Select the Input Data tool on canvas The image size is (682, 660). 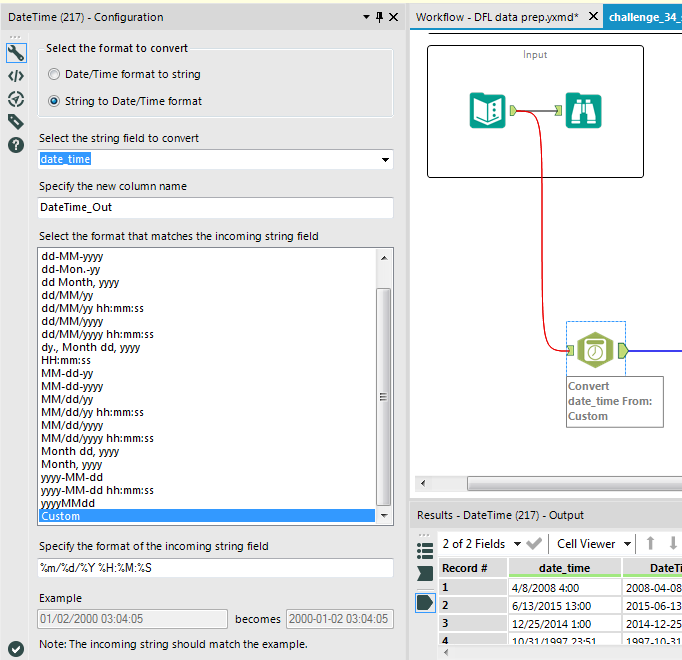487,110
